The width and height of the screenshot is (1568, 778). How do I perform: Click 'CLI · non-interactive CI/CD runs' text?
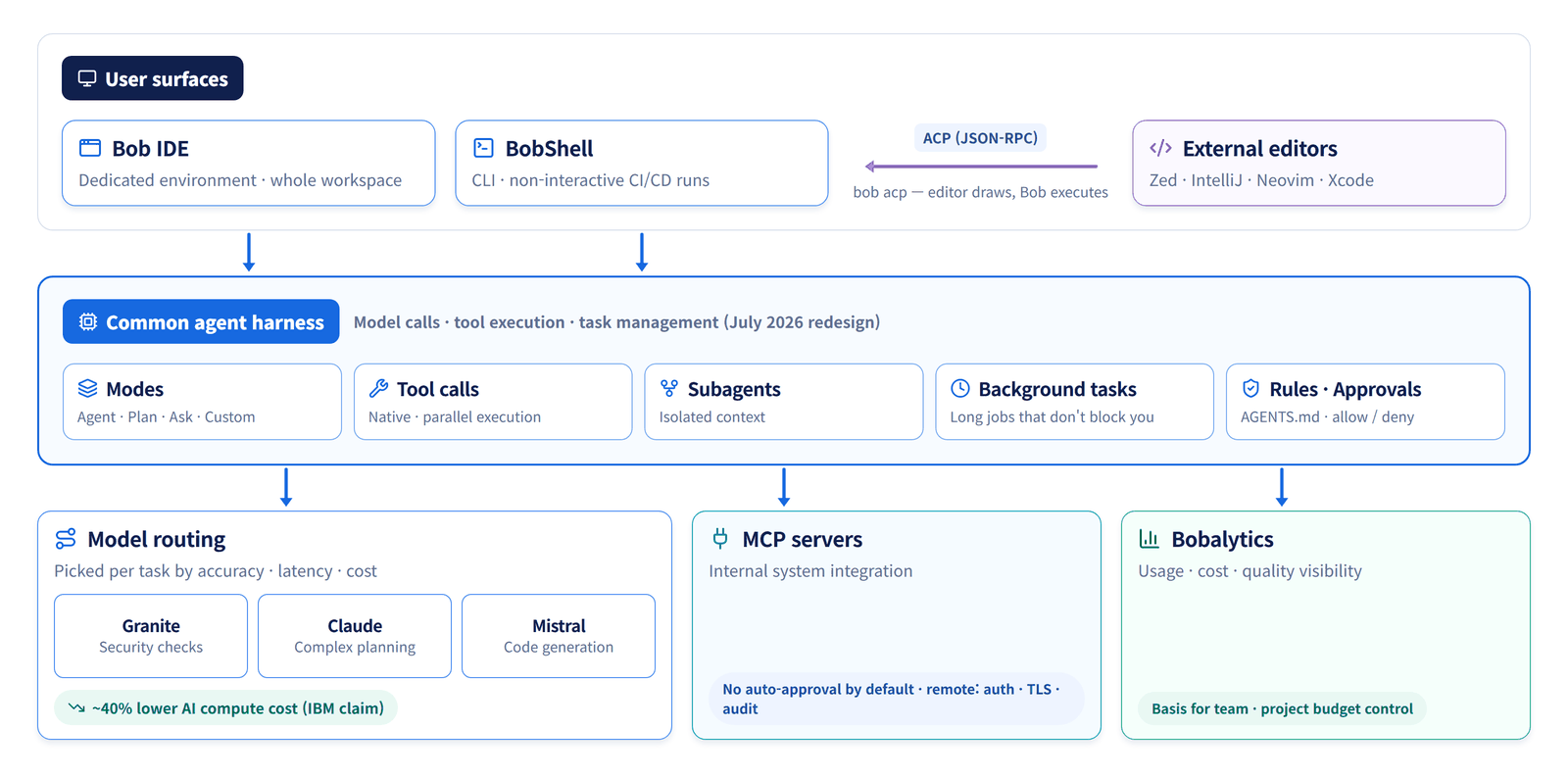(590, 180)
